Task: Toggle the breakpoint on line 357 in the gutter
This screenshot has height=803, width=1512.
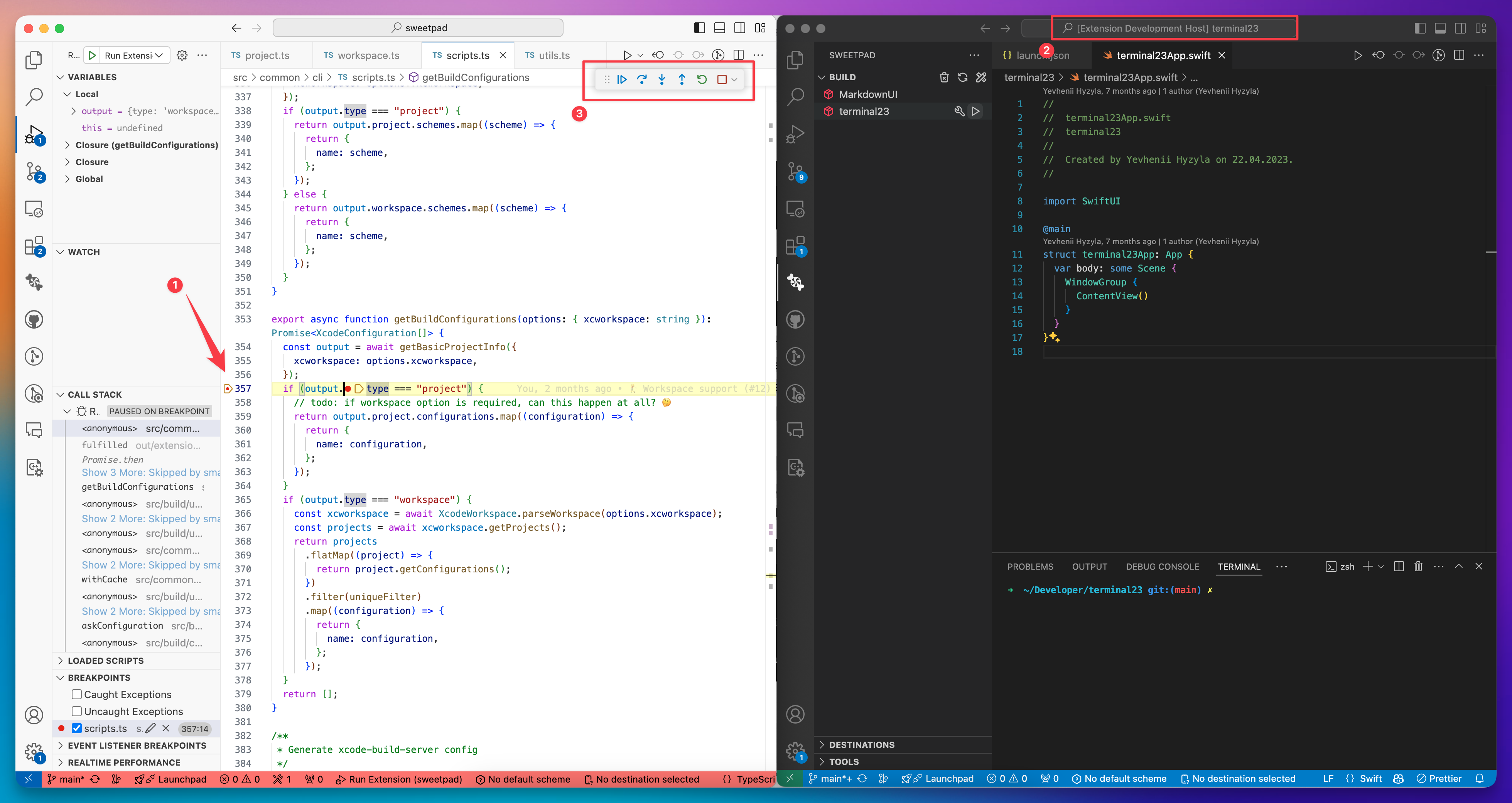Action: click(x=228, y=389)
